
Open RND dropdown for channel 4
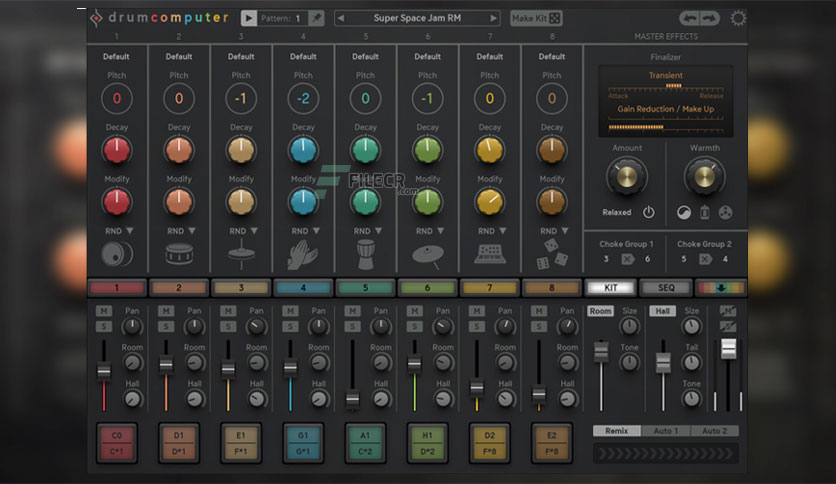coord(306,231)
